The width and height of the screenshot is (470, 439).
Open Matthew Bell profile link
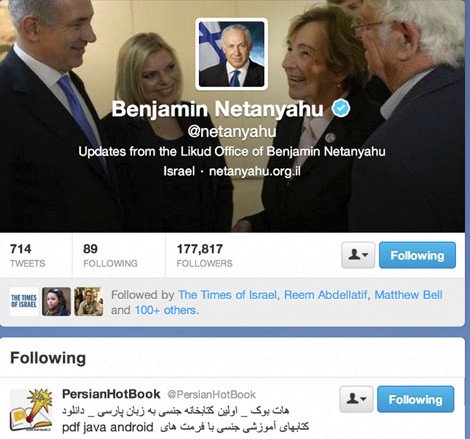(x=408, y=295)
